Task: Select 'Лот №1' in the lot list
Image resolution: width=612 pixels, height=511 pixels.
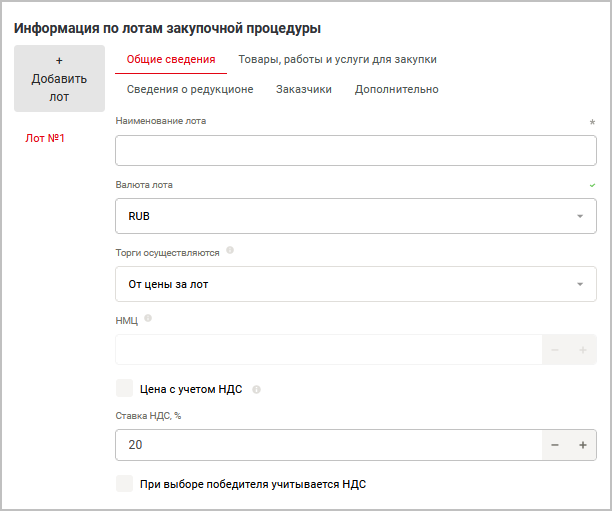Action: 45,138
